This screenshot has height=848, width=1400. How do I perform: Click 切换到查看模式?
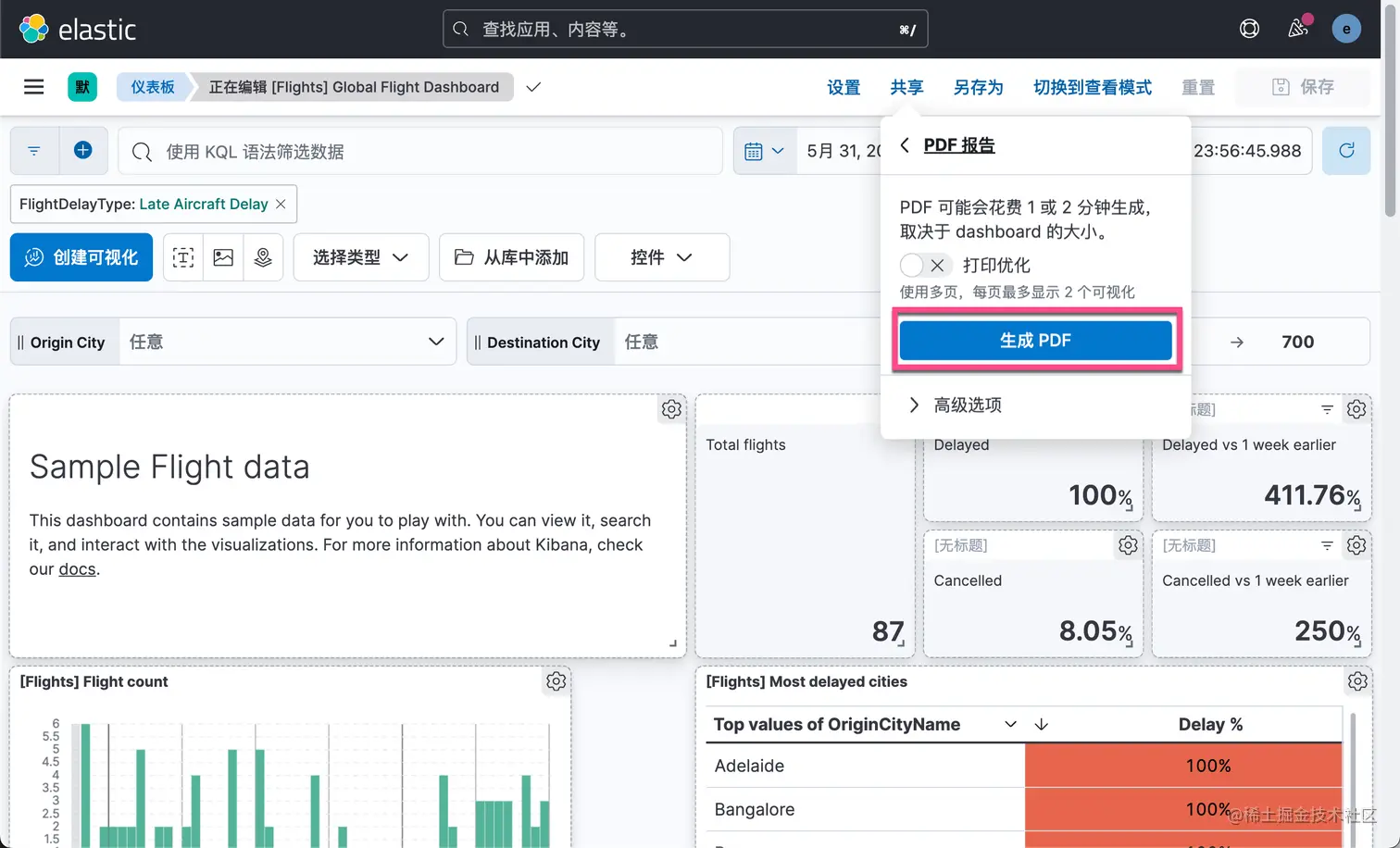coord(1093,87)
